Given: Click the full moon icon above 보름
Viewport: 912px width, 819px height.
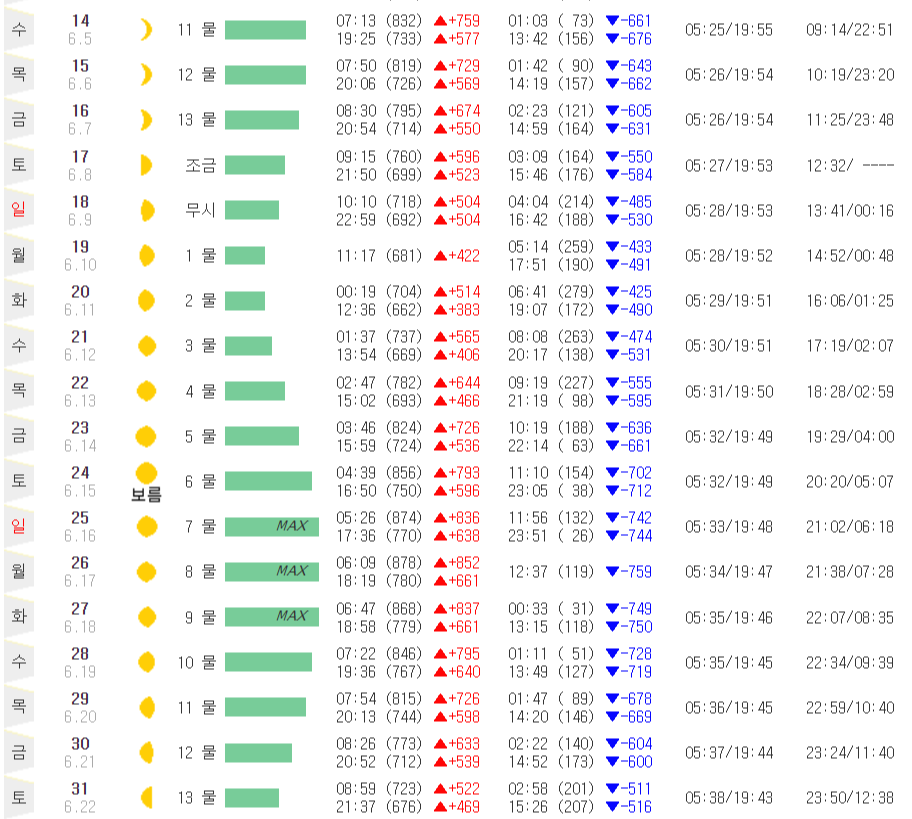Looking at the screenshot, I should pyautogui.click(x=146, y=473).
